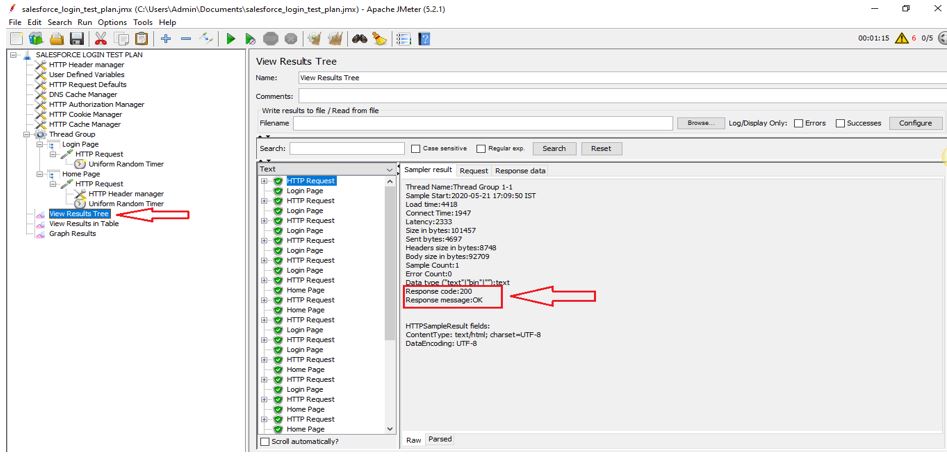The image size is (947, 456).
Task: Click the Search button
Action: coord(554,149)
